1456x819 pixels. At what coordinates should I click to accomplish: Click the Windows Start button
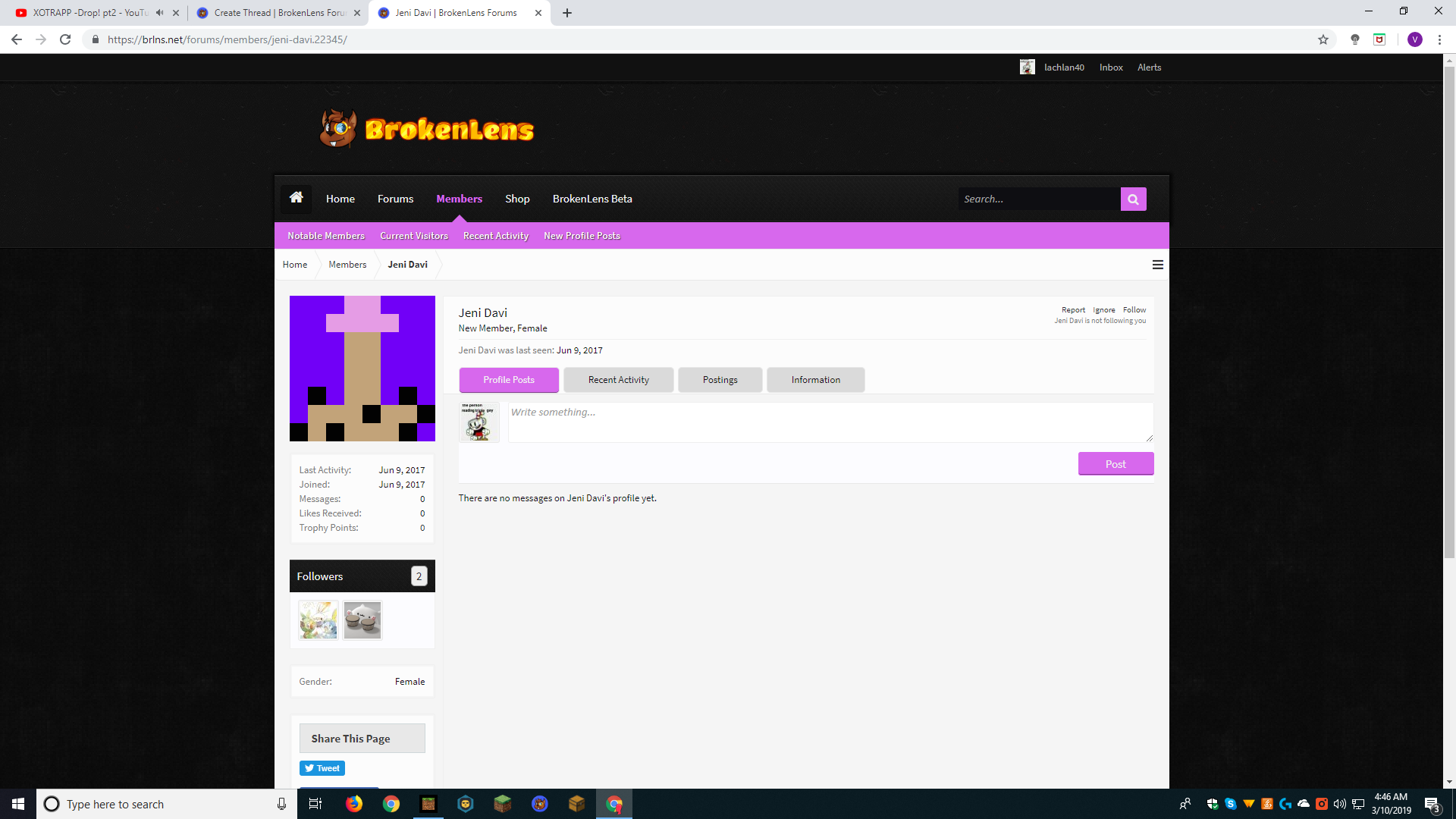coord(18,804)
